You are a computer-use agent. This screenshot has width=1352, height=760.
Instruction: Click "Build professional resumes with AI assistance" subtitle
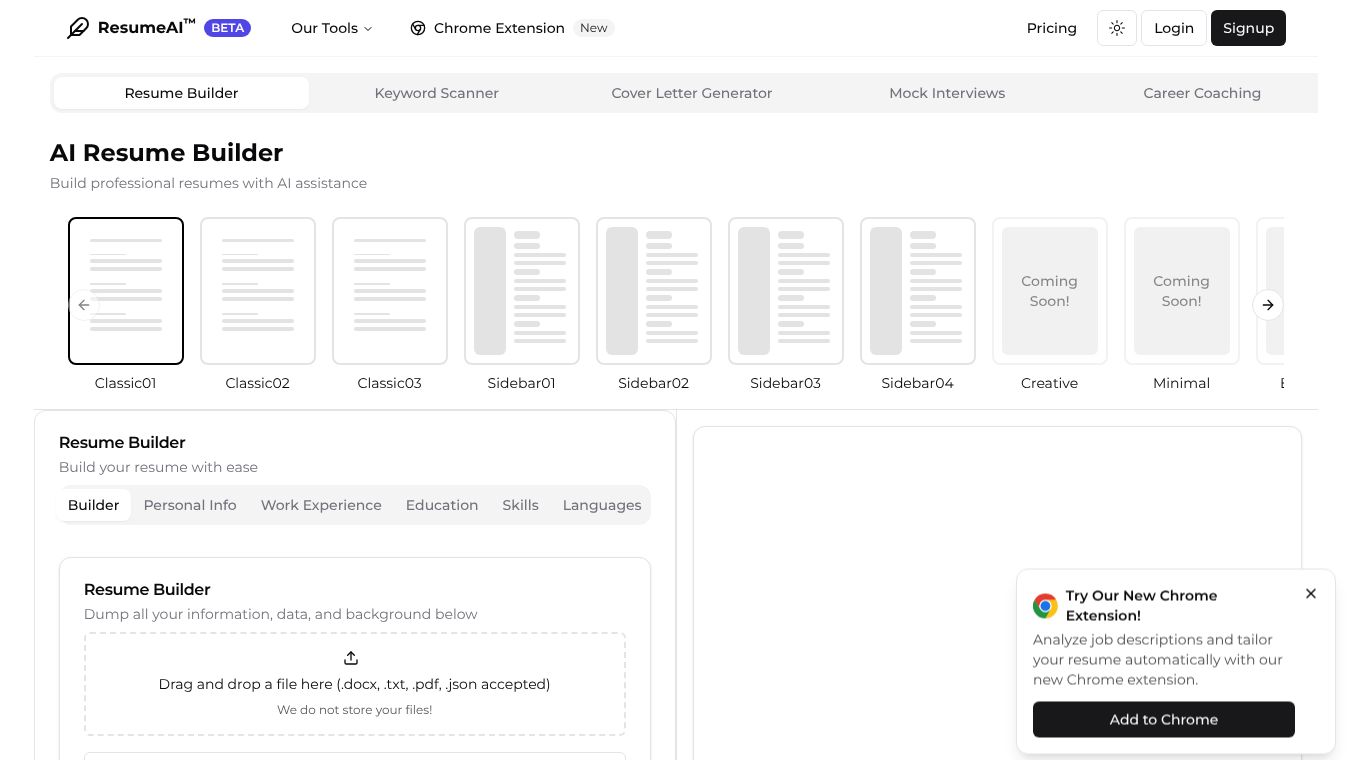pyautogui.click(x=208, y=183)
